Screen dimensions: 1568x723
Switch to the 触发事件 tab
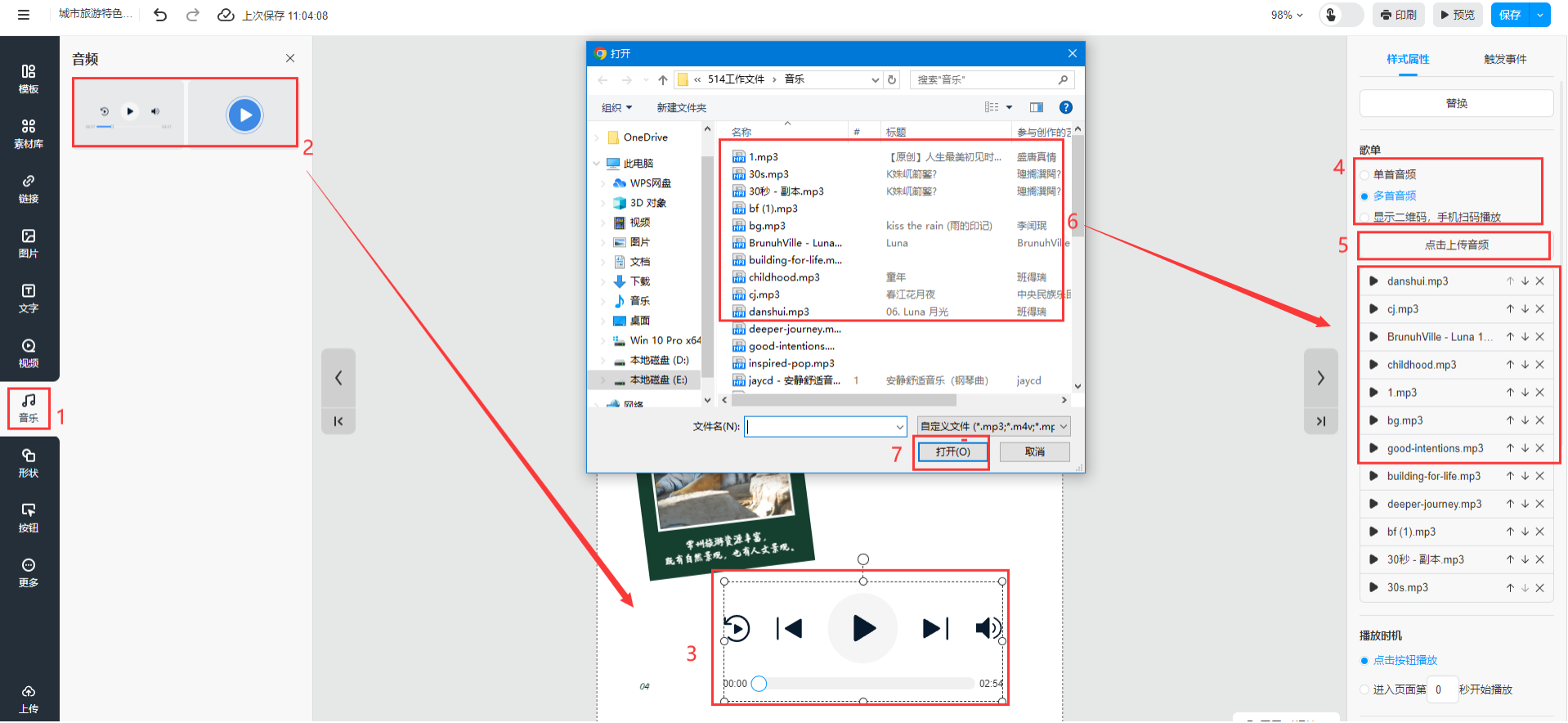[1504, 59]
